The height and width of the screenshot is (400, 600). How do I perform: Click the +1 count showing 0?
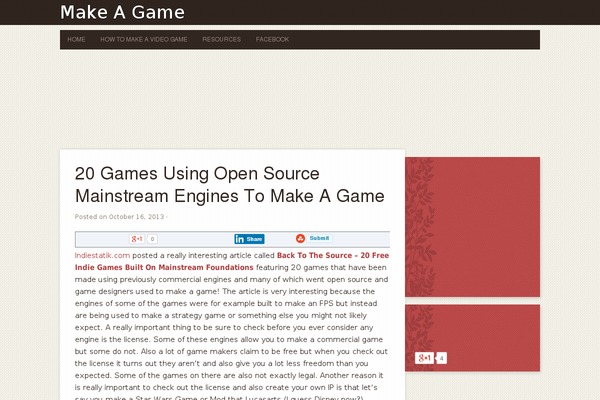[152, 239]
